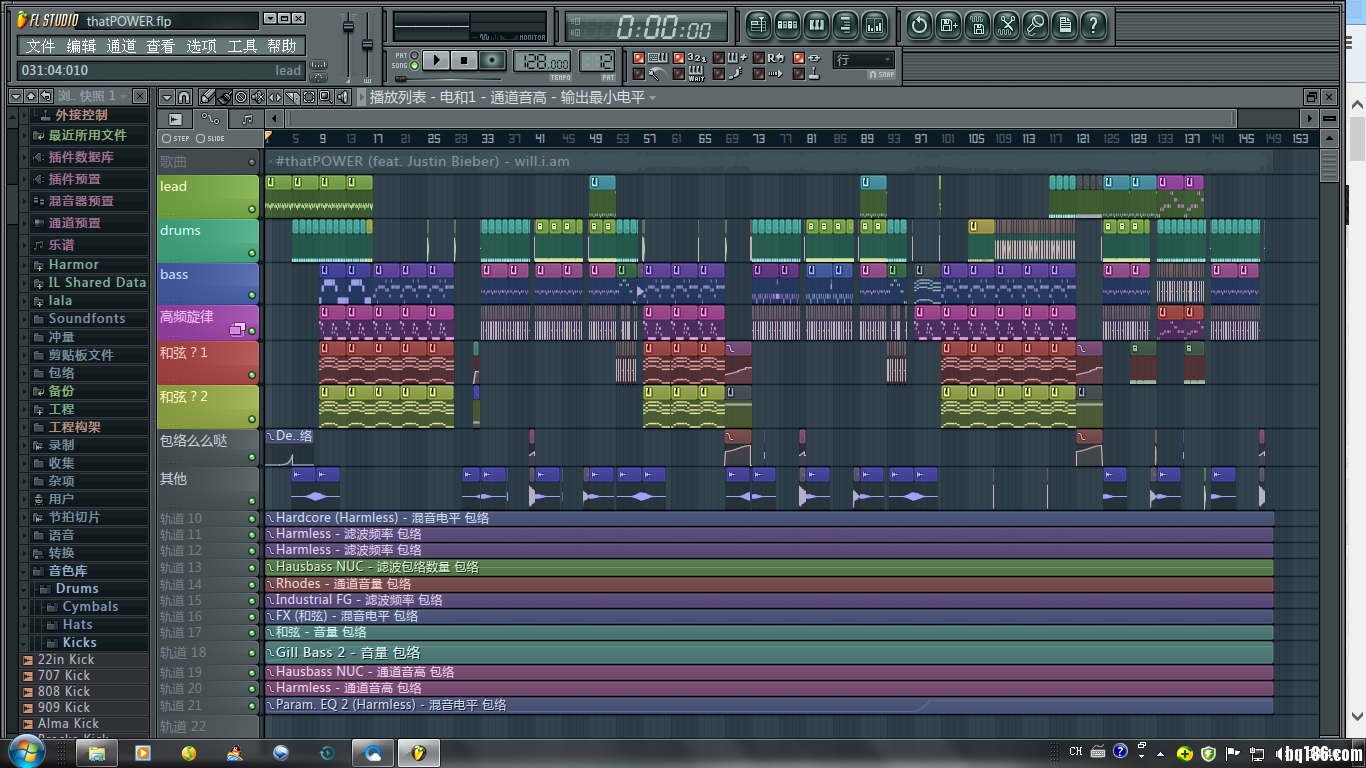This screenshot has height=768, width=1366.
Task: Select PAT pattern mode radio
Action: pyautogui.click(x=414, y=55)
